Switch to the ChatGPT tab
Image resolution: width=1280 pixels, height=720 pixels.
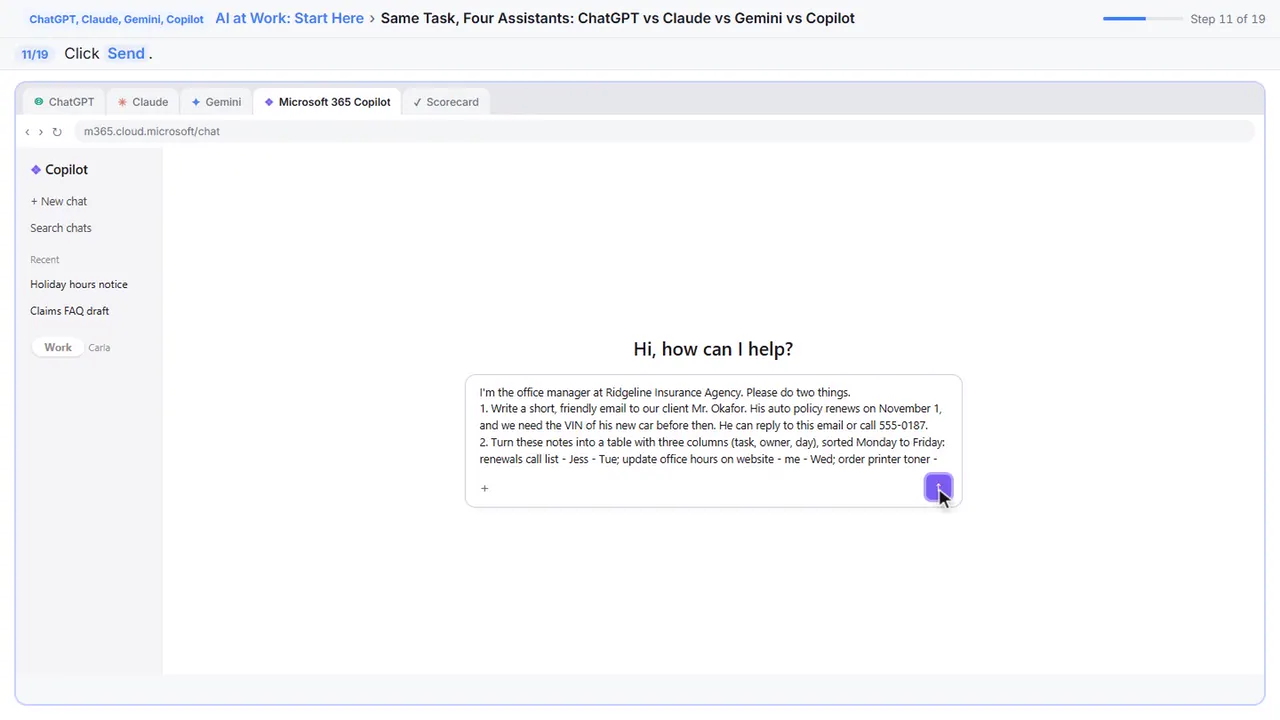[64, 102]
